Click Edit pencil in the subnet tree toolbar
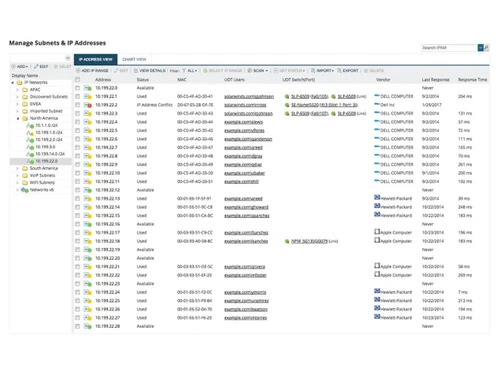This screenshot has width=500, height=375. 41,67
